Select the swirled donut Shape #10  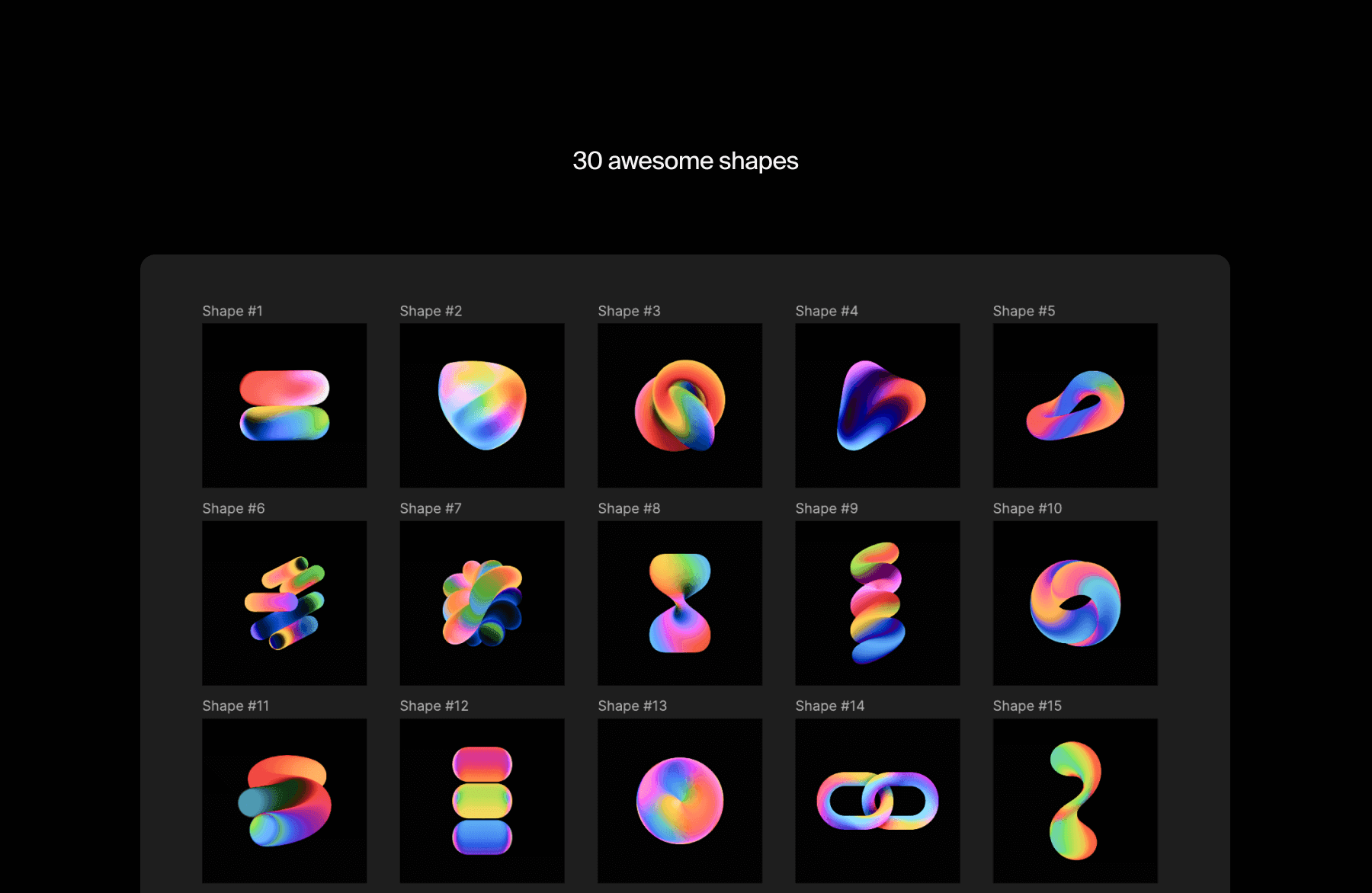[1075, 603]
